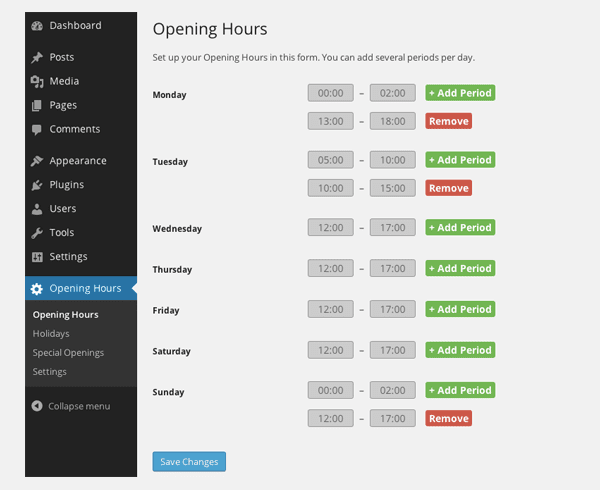Open the Opening Hours submenu link
Image resolution: width=600 pixels, height=490 pixels.
[x=65, y=315]
